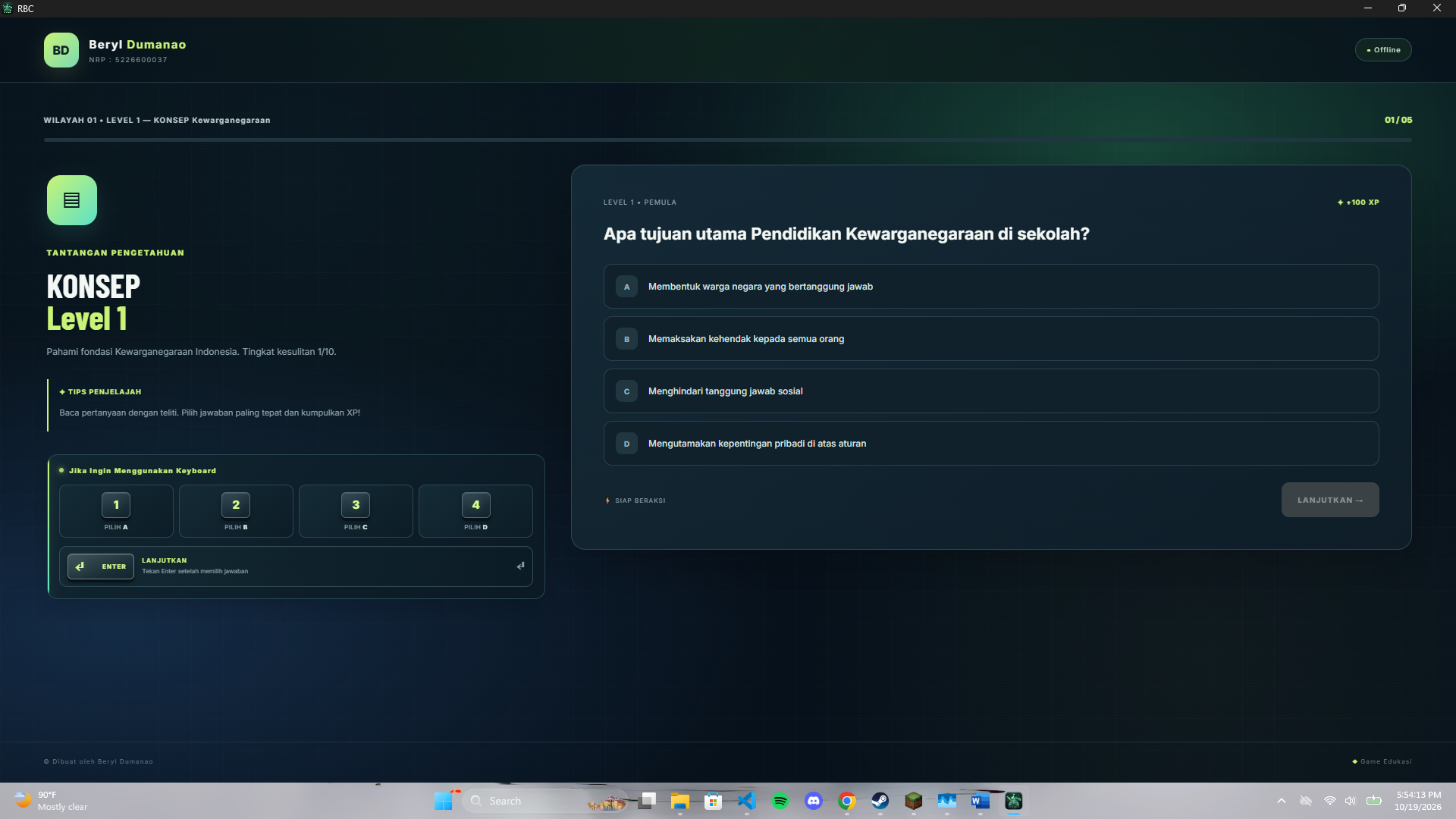Screen dimensions: 1456x819
Task: Click the Offline status badge
Action: click(1383, 50)
